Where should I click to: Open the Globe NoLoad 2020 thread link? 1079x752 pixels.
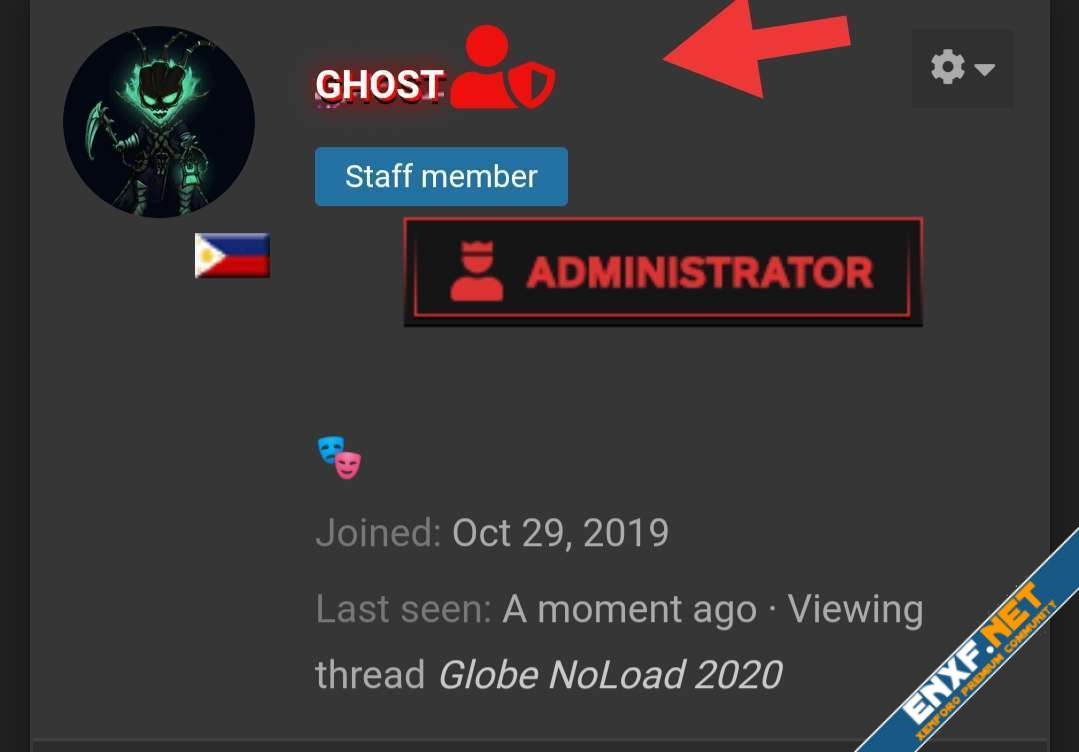610,675
